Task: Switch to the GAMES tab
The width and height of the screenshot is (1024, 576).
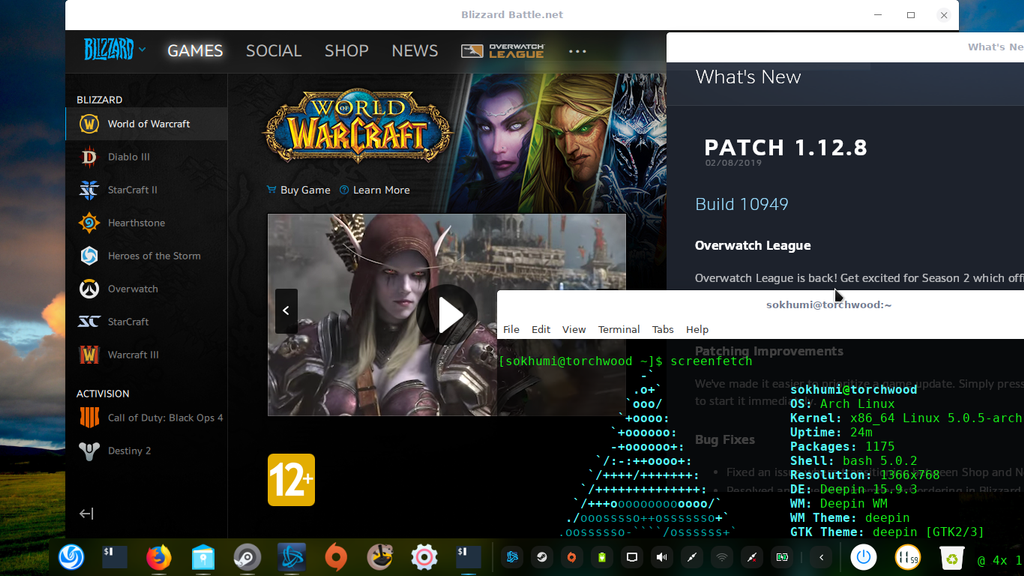Action: (195, 51)
